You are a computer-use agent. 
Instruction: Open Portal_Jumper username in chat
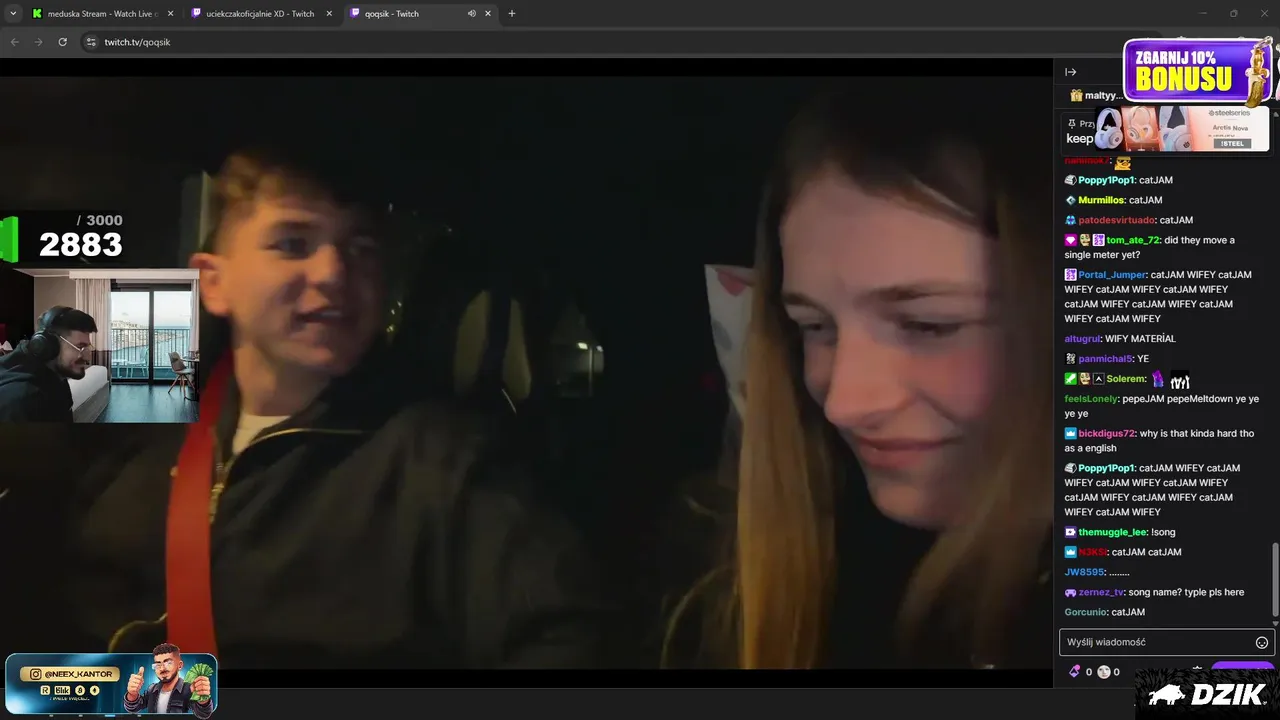pyautogui.click(x=1112, y=275)
